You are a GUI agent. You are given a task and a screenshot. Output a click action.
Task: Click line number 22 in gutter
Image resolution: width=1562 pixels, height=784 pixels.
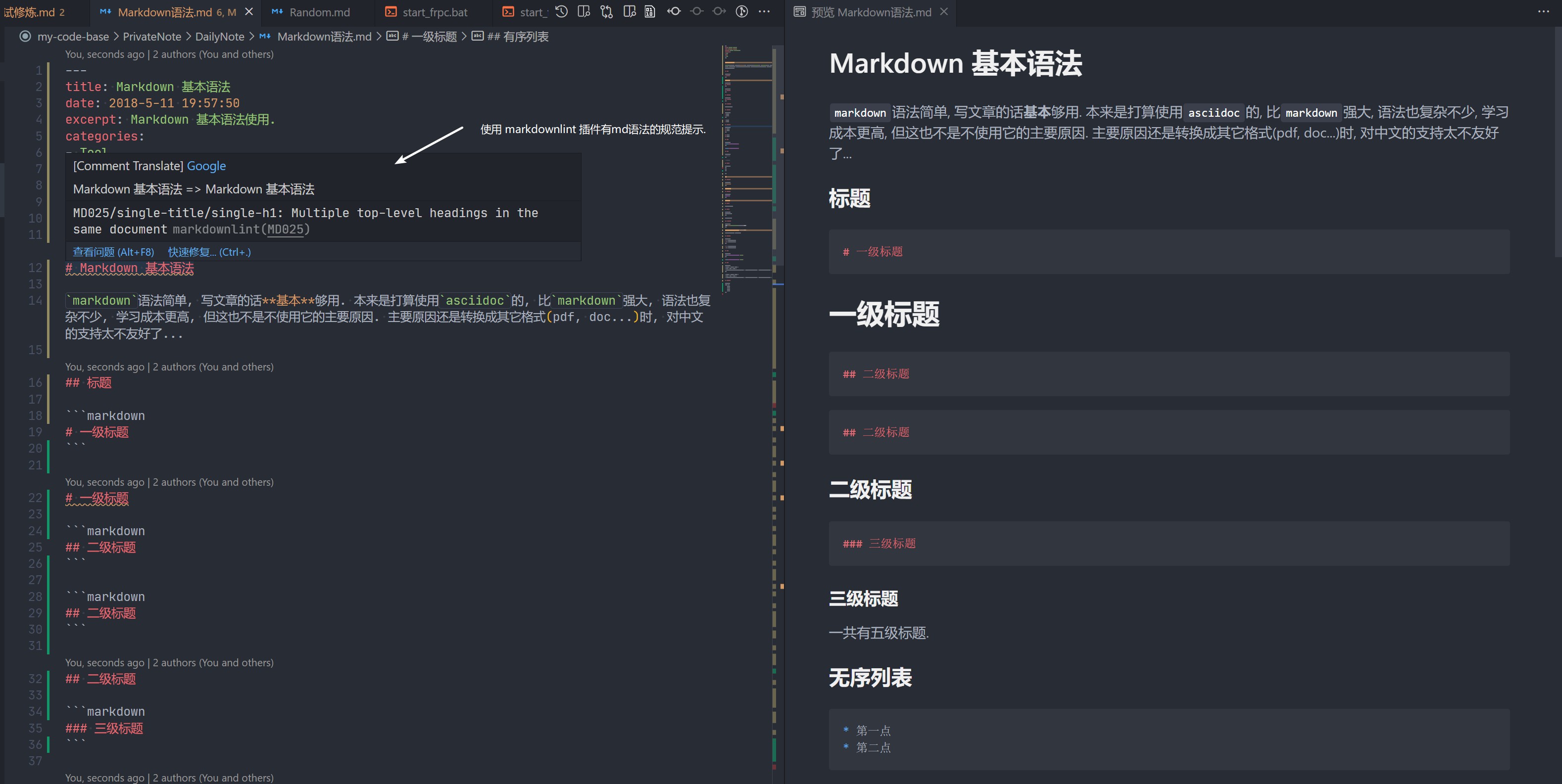click(35, 498)
